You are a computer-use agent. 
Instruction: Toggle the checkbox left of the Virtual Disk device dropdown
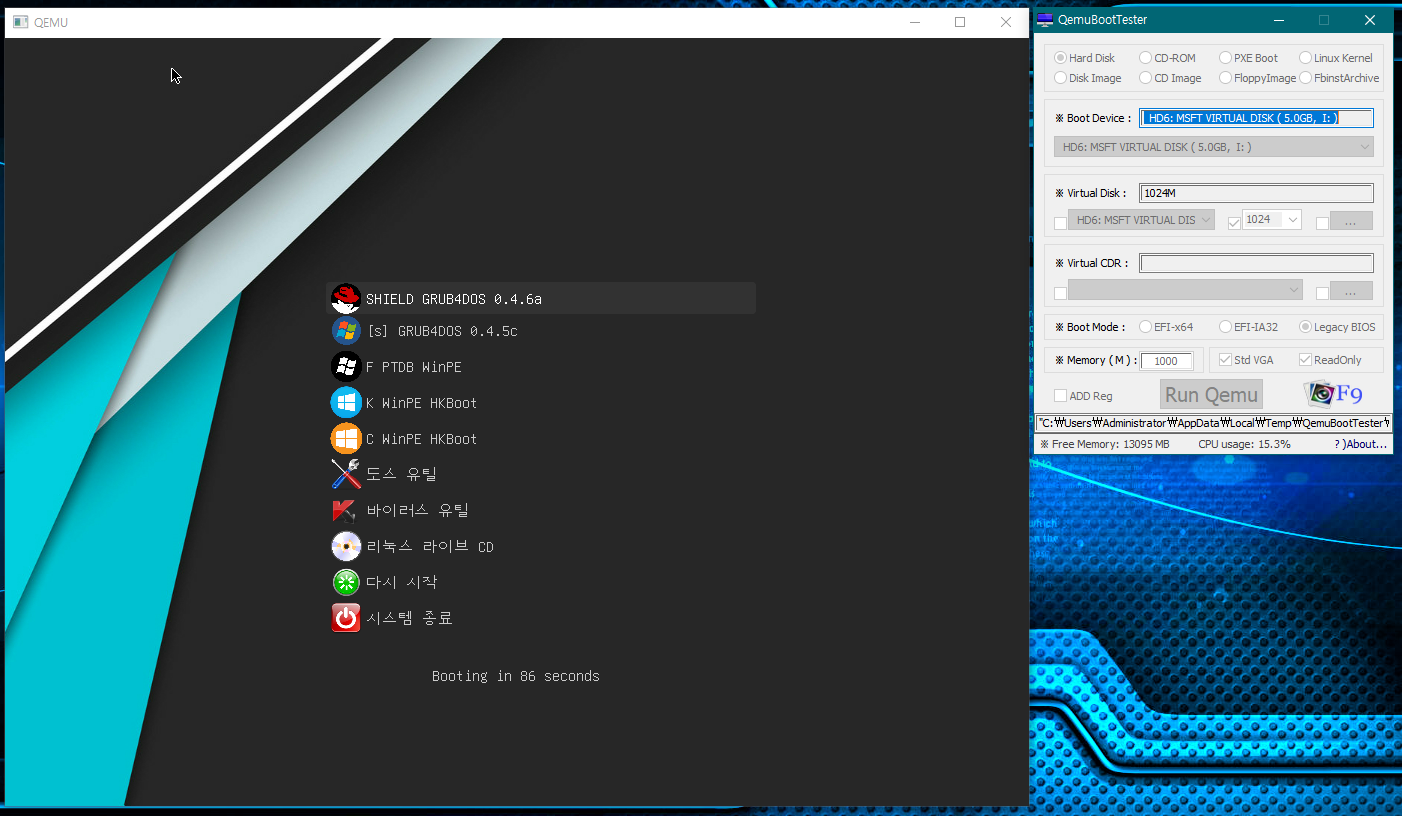1060,223
